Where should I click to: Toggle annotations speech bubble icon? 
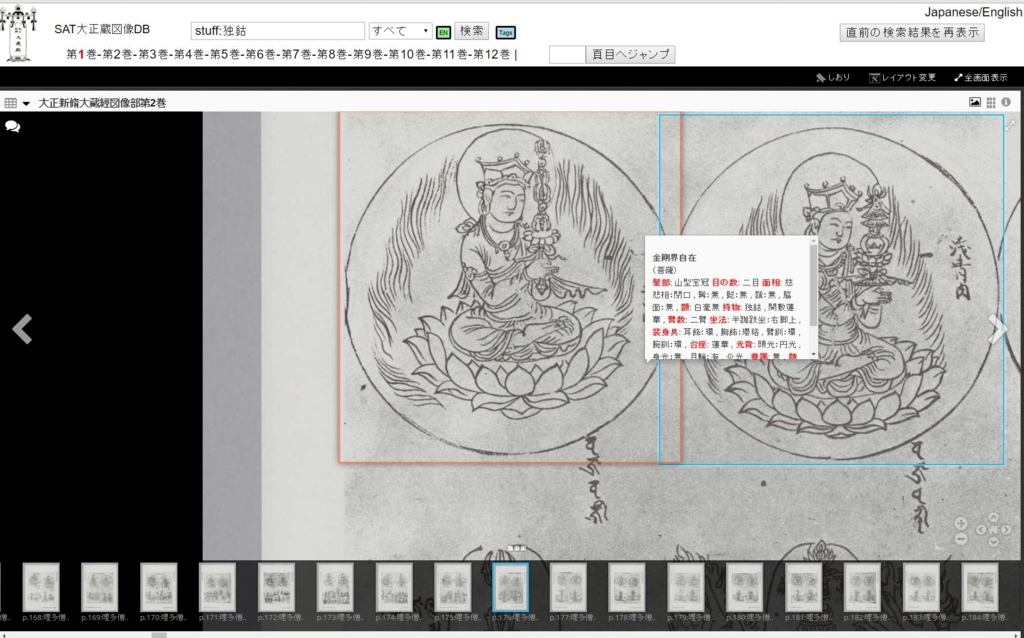(x=12, y=126)
